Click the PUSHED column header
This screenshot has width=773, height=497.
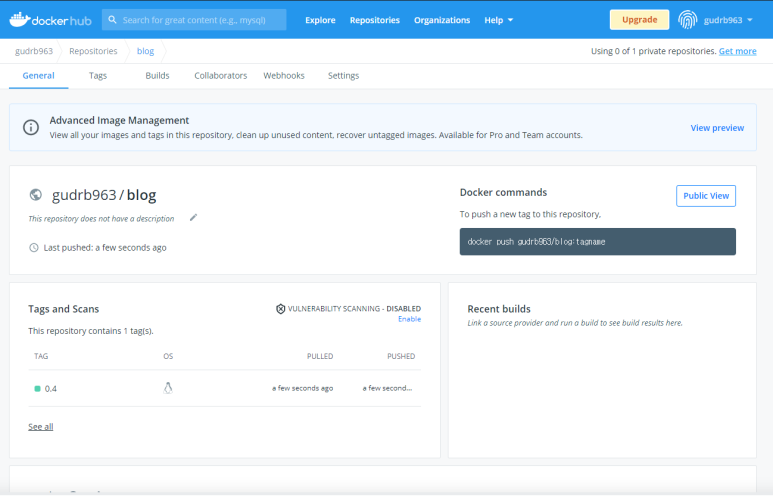pyautogui.click(x=401, y=356)
